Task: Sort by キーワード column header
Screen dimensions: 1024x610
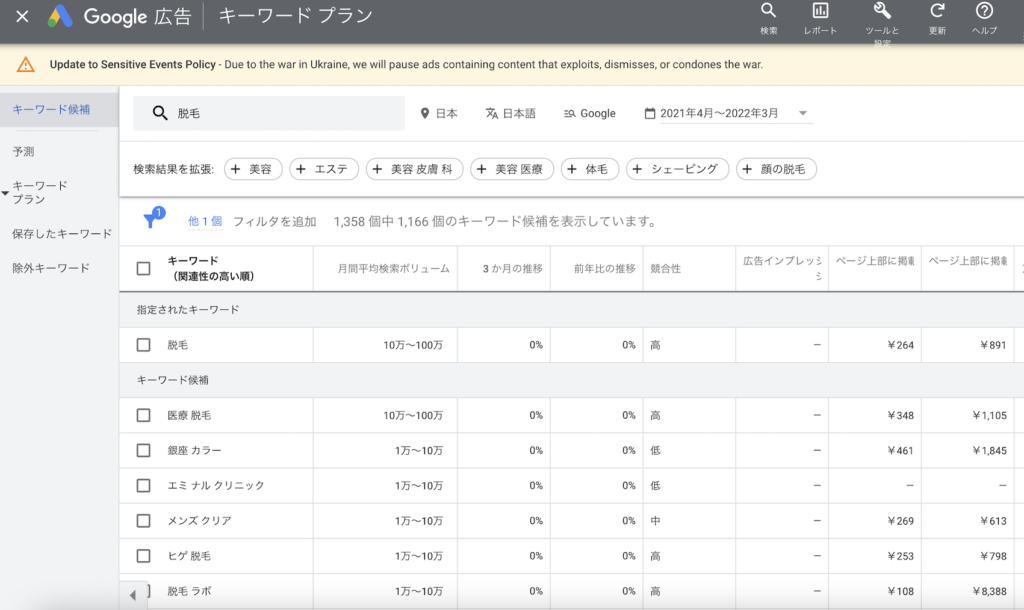Action: click(x=211, y=268)
